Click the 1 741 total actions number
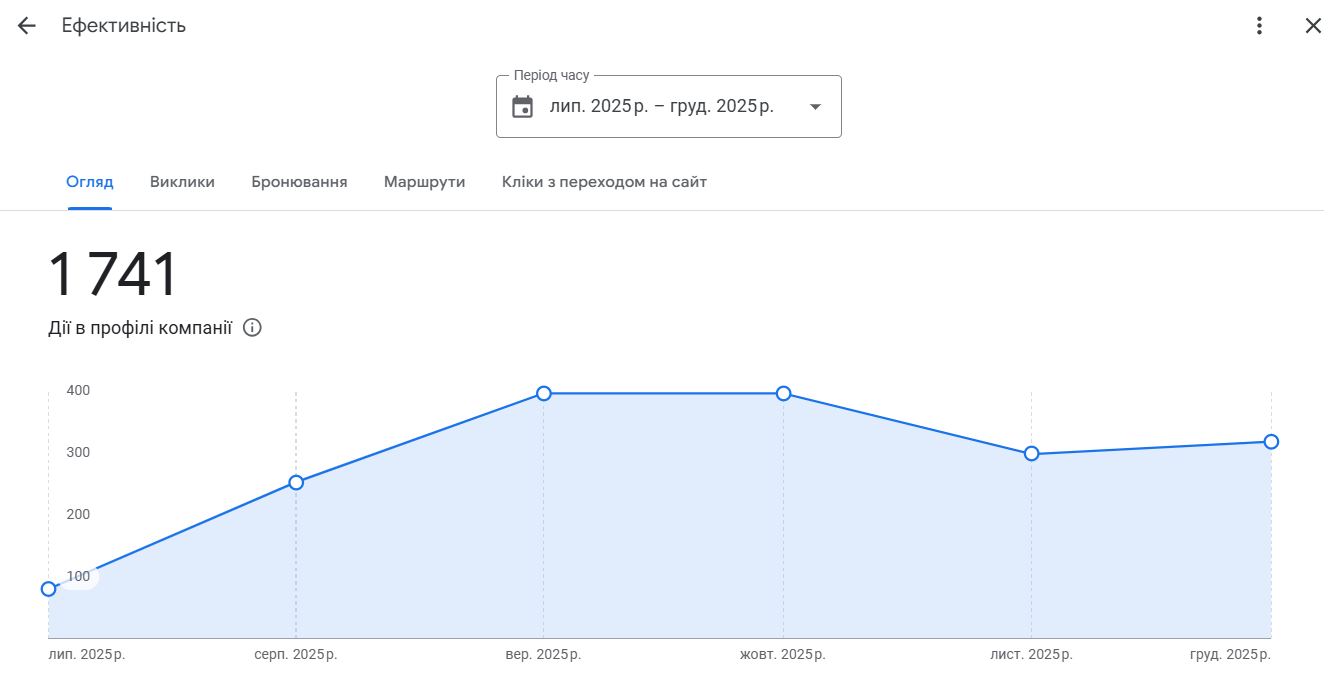 point(112,275)
